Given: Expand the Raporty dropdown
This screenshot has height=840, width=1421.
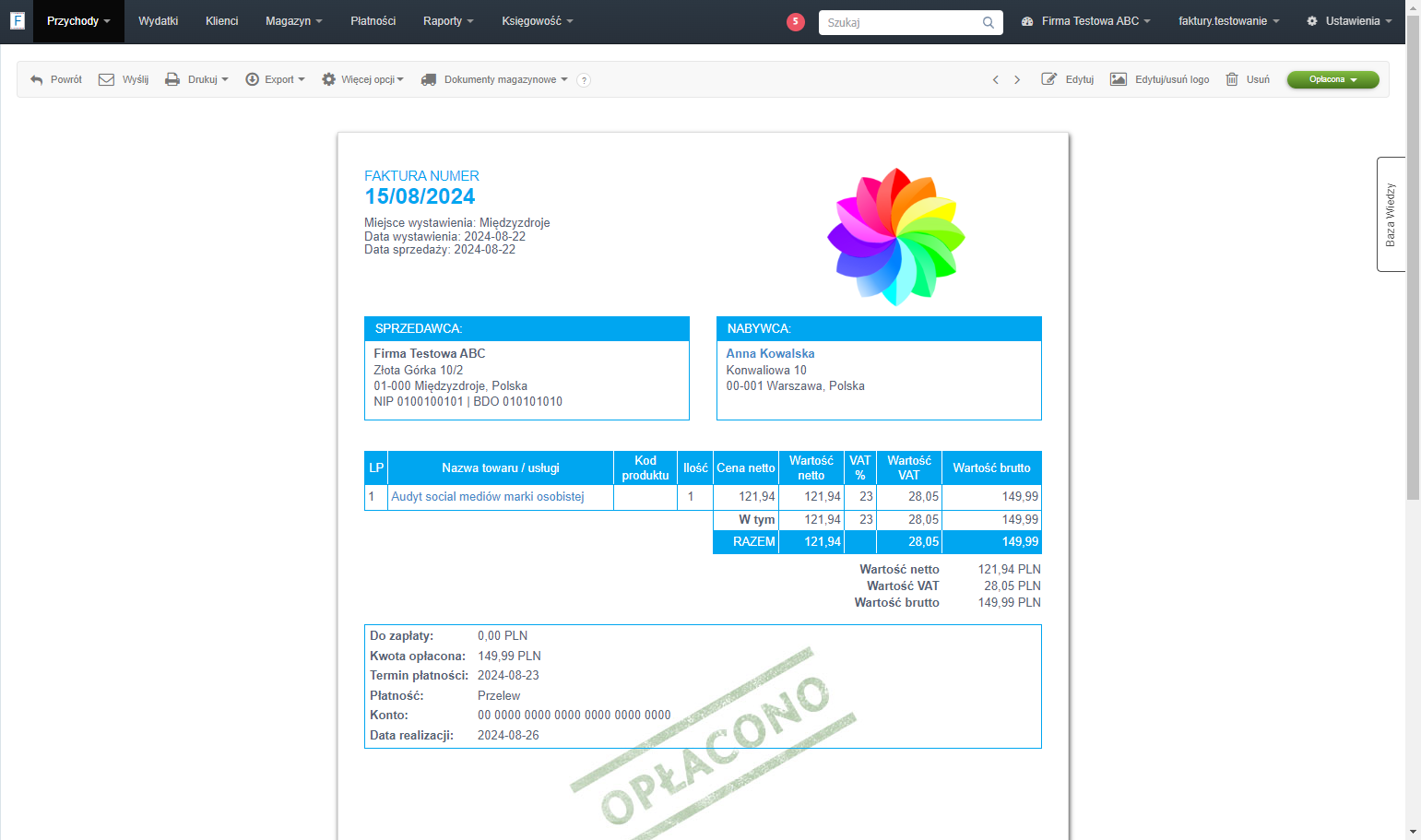Looking at the screenshot, I should point(448,21).
